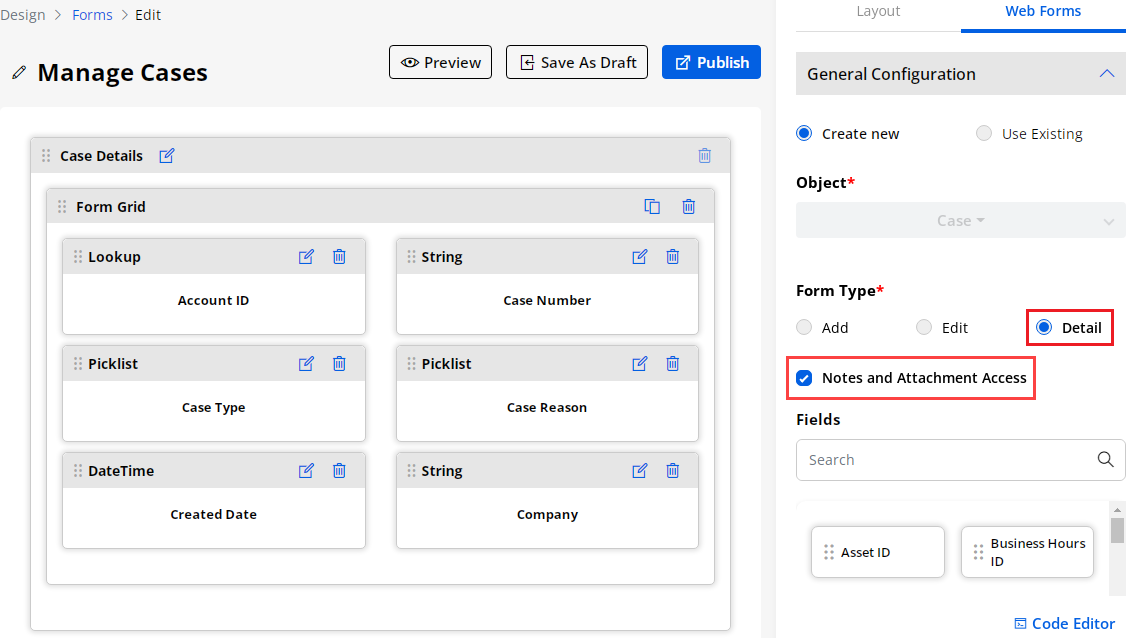
Task: Edit the Case Reason Picklist field
Action: point(640,364)
